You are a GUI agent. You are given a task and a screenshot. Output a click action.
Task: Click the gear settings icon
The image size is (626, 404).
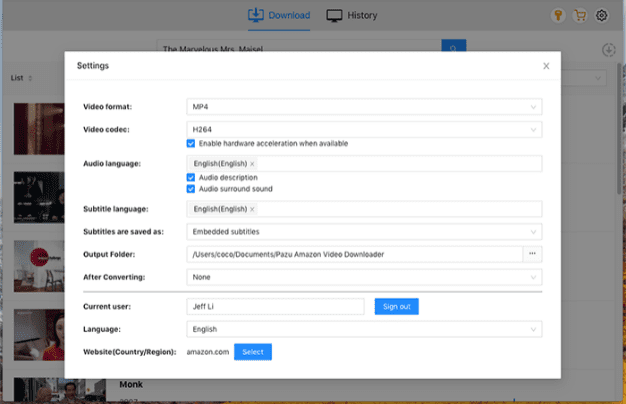click(602, 16)
